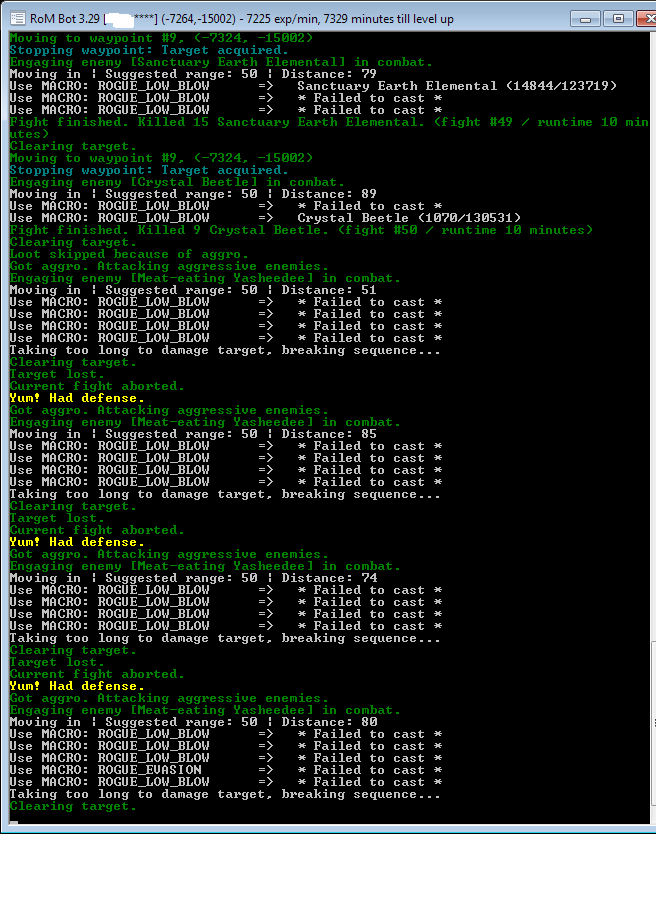Viewport: 656px width, 912px height.
Task: Click the "Loot skipped because of aggro" line
Action: pyautogui.click(x=128, y=254)
